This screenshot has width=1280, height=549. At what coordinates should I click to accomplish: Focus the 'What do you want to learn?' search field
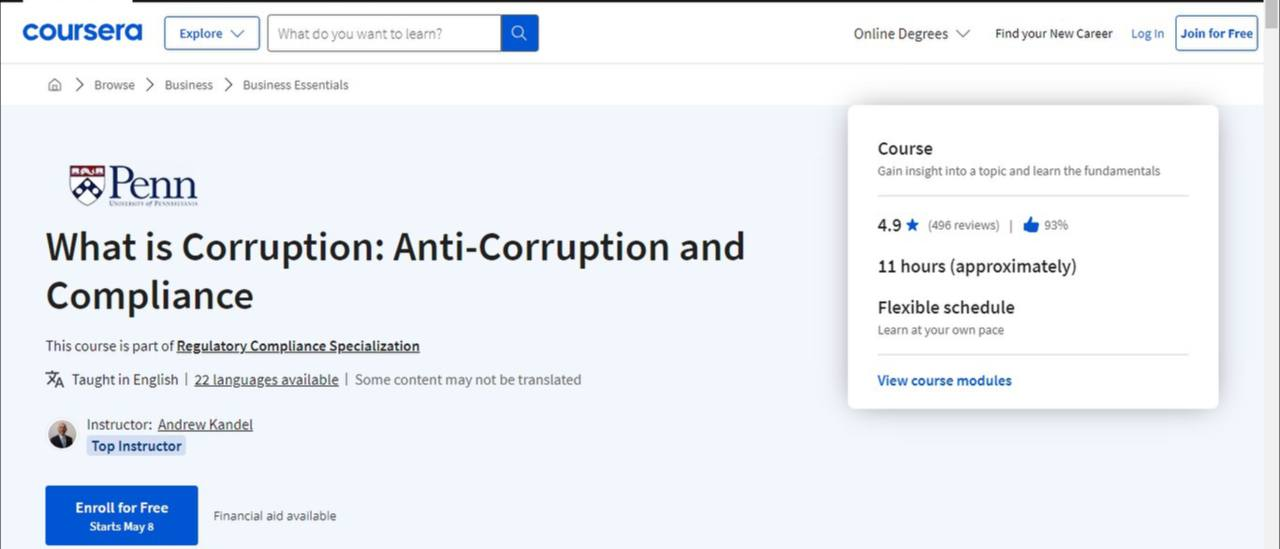tap(384, 33)
